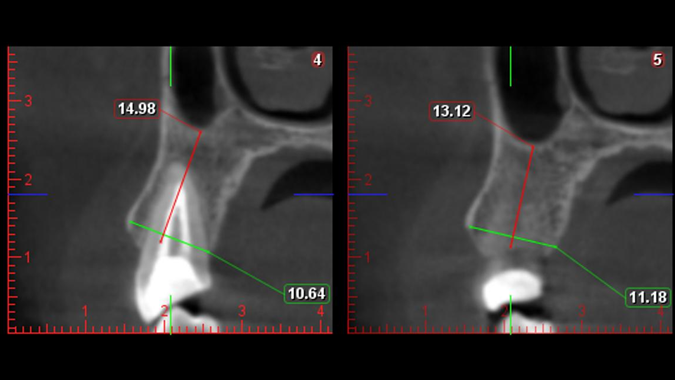
Task: Click top green crosshair marker in slice 5
Action: click(511, 67)
